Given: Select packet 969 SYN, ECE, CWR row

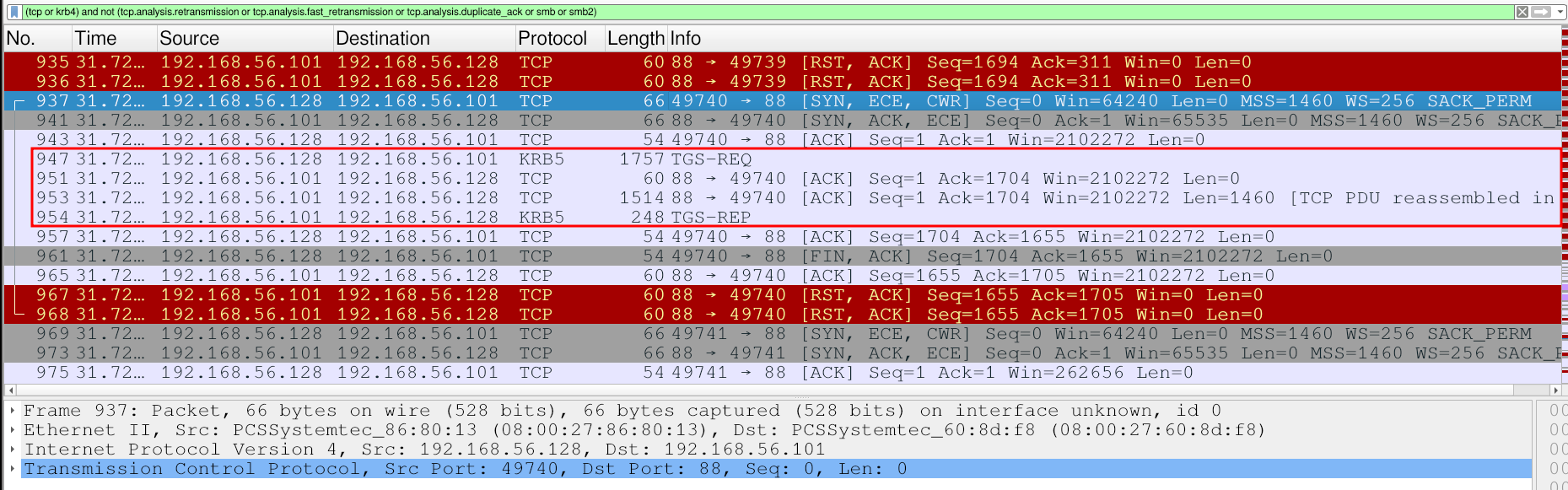Looking at the screenshot, I should click(x=782, y=334).
